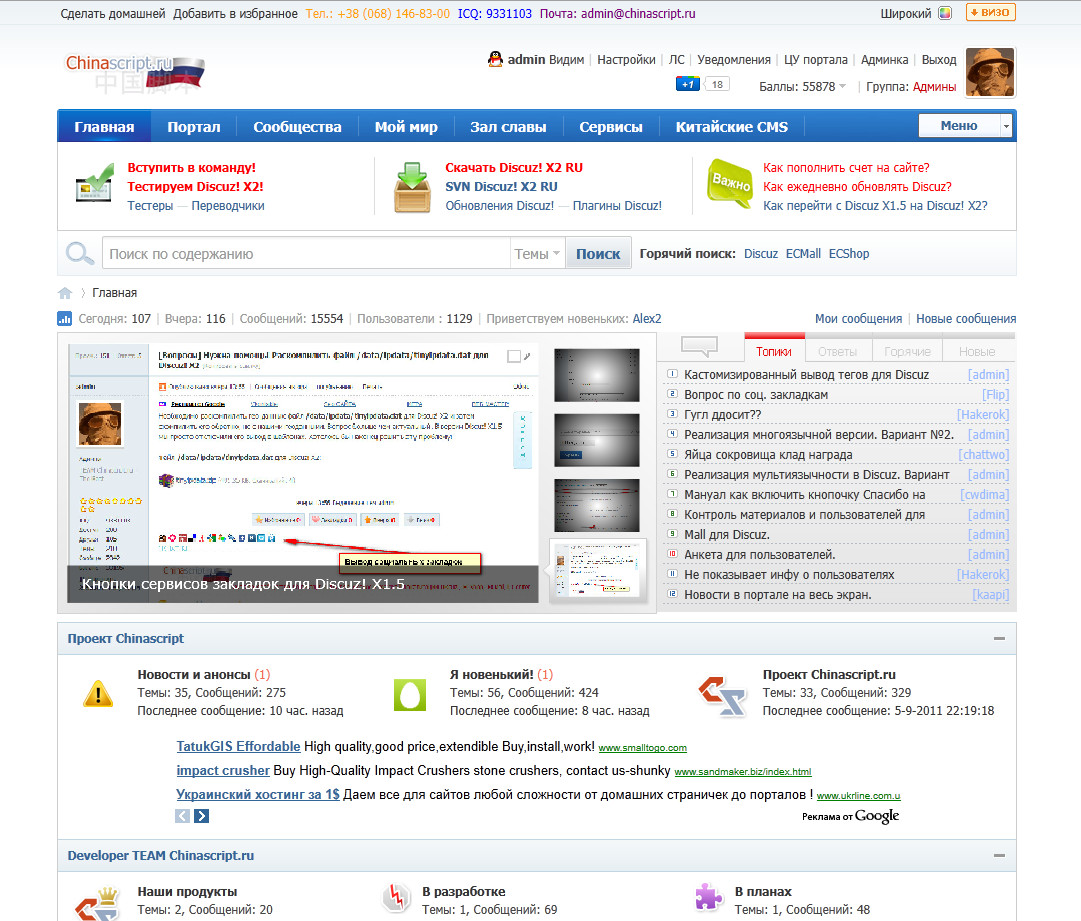Image resolution: width=1081 pixels, height=921 pixels.
Task: Click the magnifier search icon
Action: click(x=80, y=253)
